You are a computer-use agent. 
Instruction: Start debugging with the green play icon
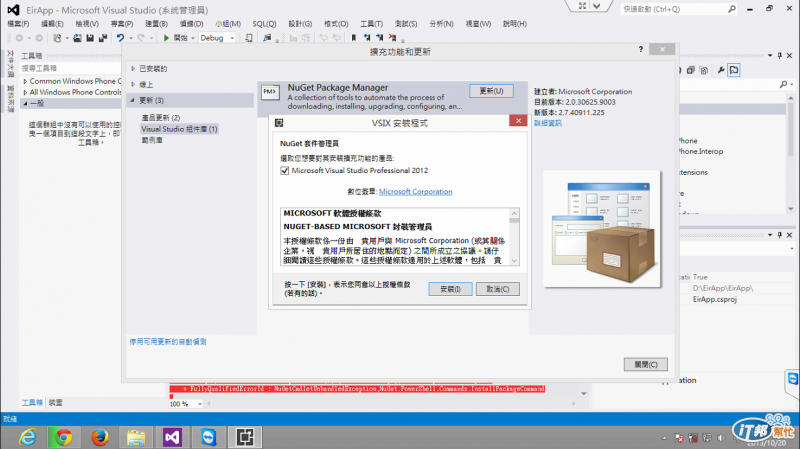pyautogui.click(x=166, y=38)
